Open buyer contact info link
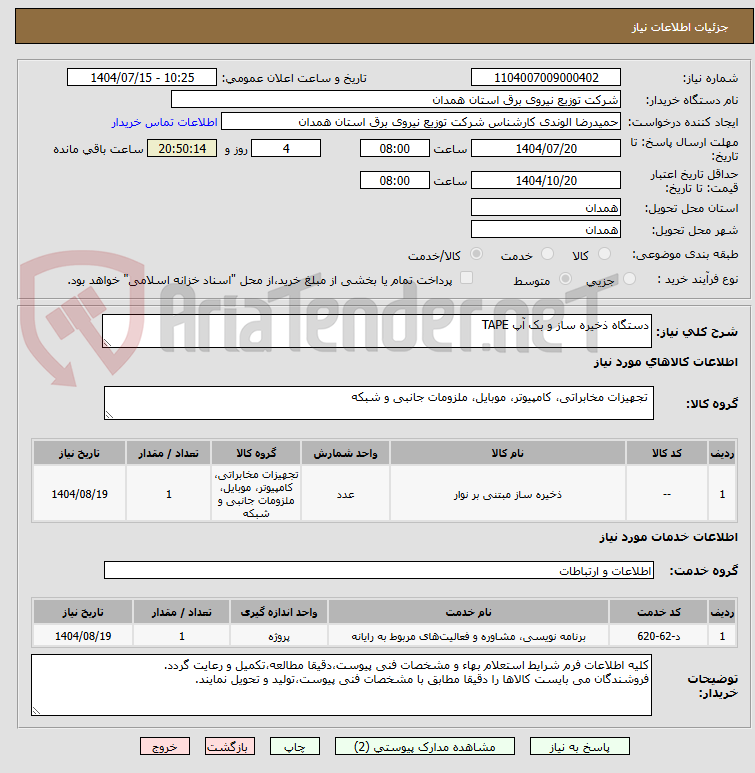 click(x=164, y=122)
